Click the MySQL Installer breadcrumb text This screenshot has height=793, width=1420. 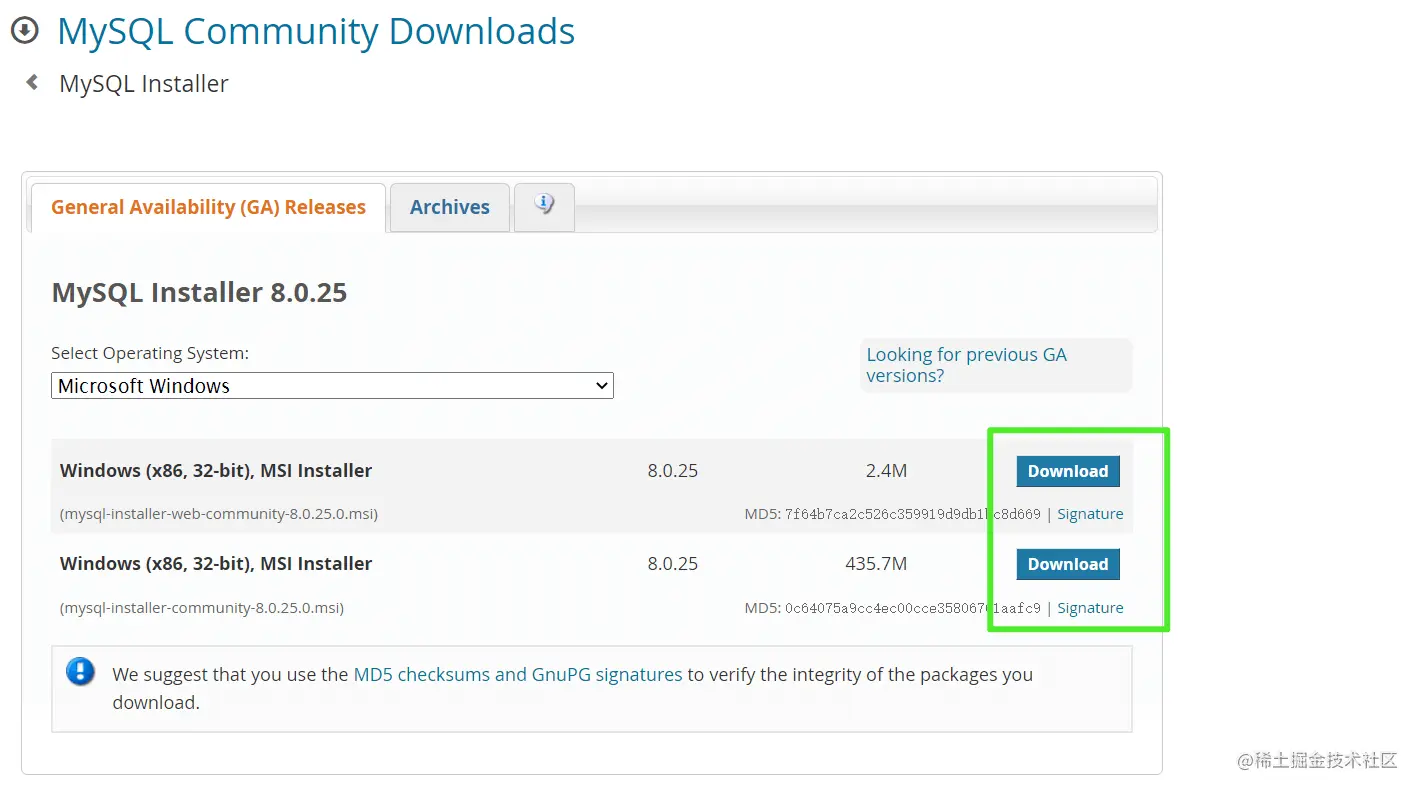[x=144, y=83]
